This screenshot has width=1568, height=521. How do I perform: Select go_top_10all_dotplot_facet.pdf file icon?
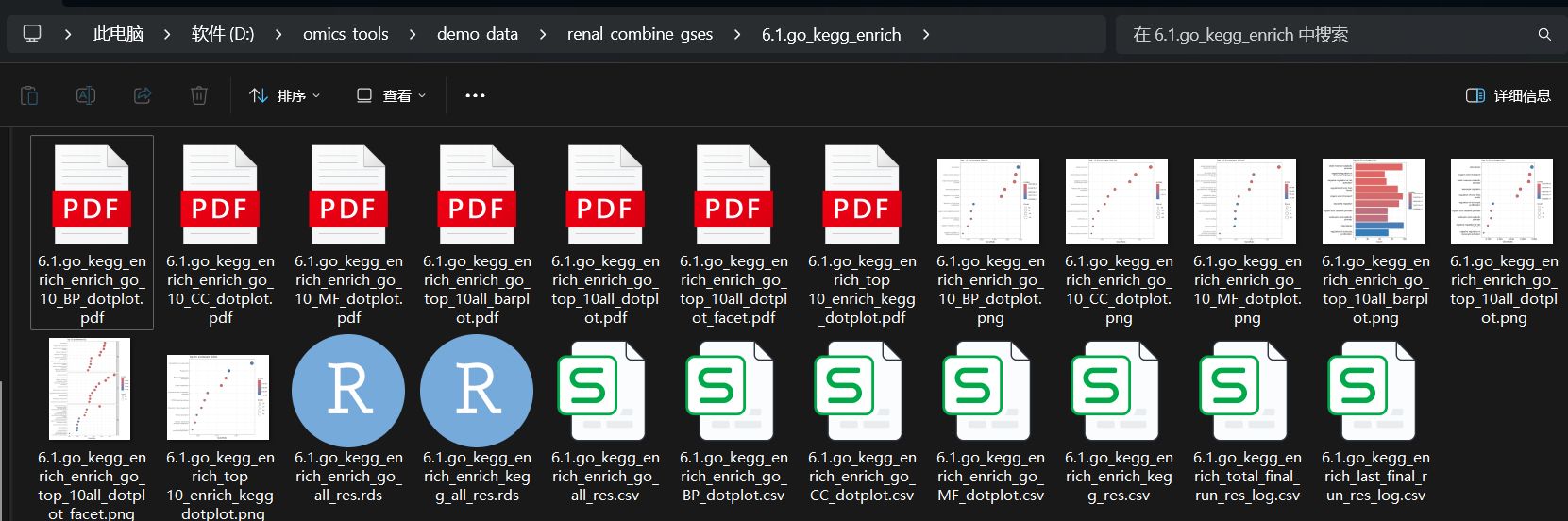pos(733,194)
